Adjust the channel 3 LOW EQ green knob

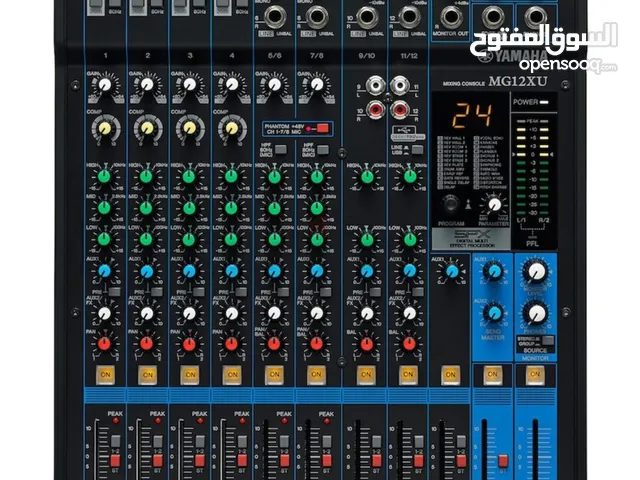189,240
